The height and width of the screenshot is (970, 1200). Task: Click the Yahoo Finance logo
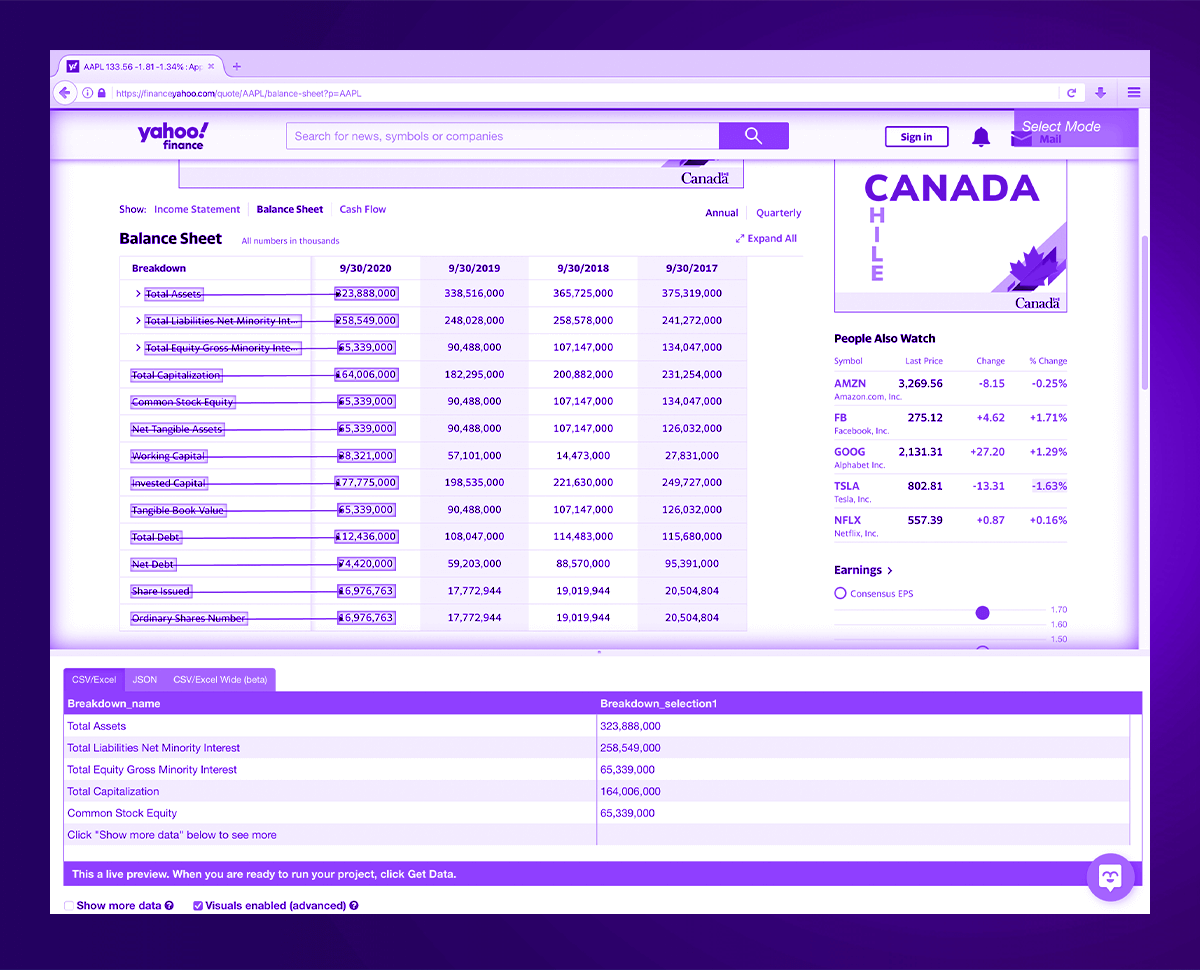pyautogui.click(x=172, y=136)
